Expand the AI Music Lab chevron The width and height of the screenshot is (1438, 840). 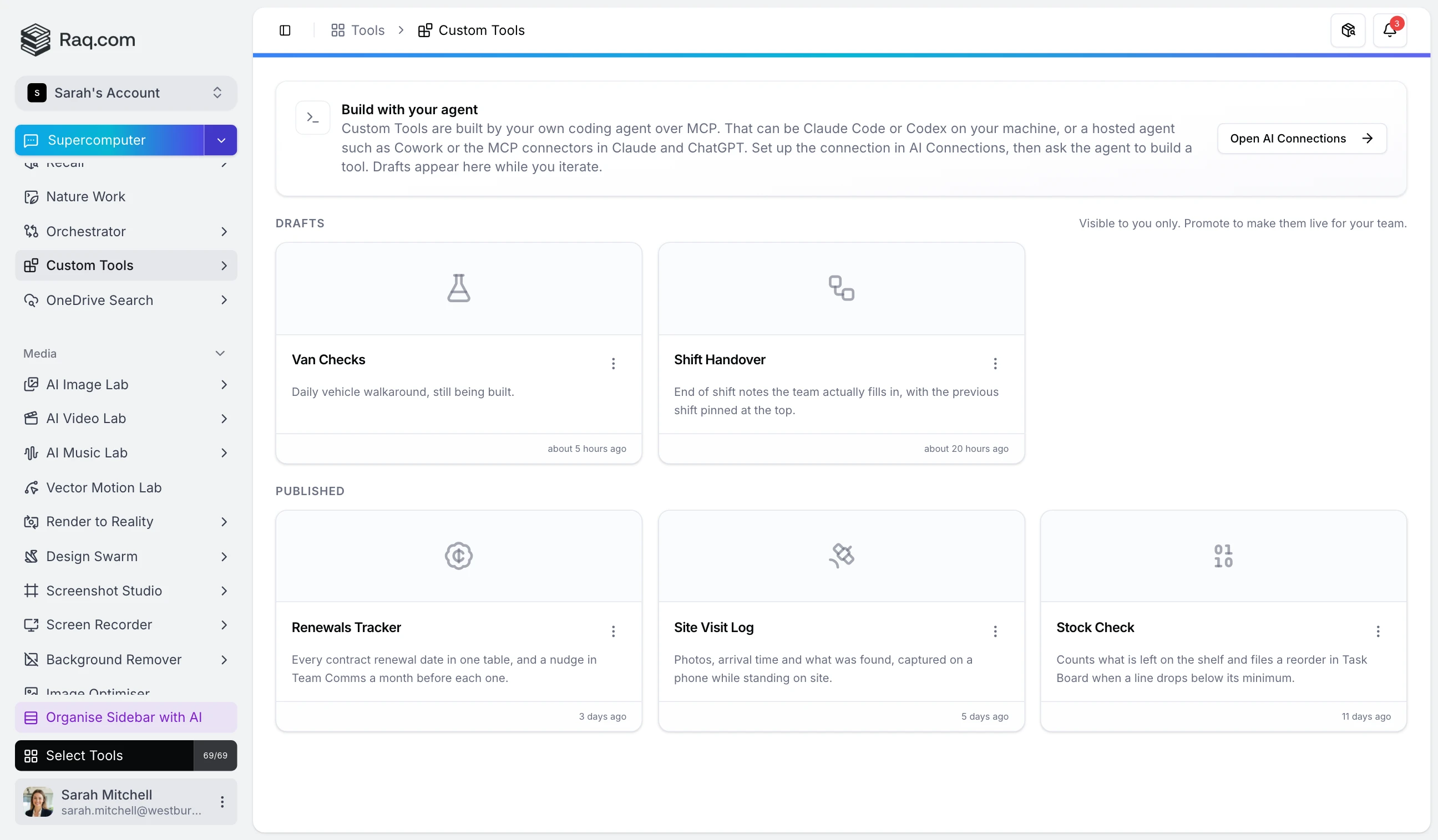[224, 453]
